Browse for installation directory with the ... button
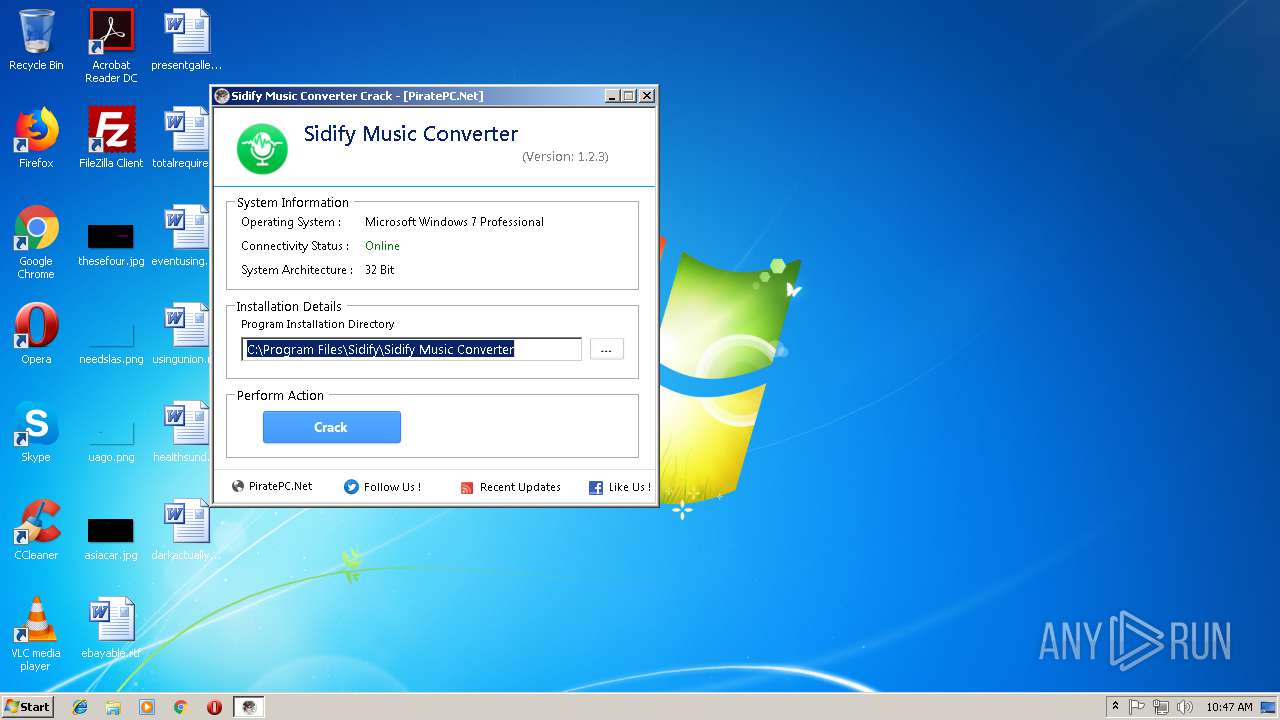This screenshot has height=720, width=1280. pos(607,349)
